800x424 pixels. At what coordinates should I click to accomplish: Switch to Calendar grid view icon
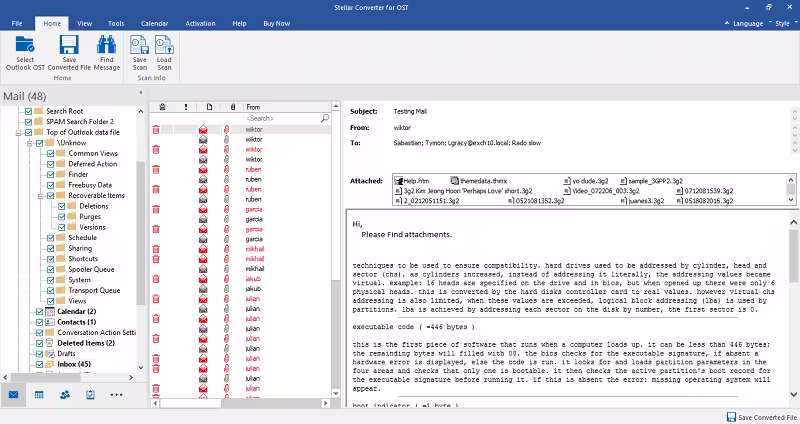[x=39, y=394]
